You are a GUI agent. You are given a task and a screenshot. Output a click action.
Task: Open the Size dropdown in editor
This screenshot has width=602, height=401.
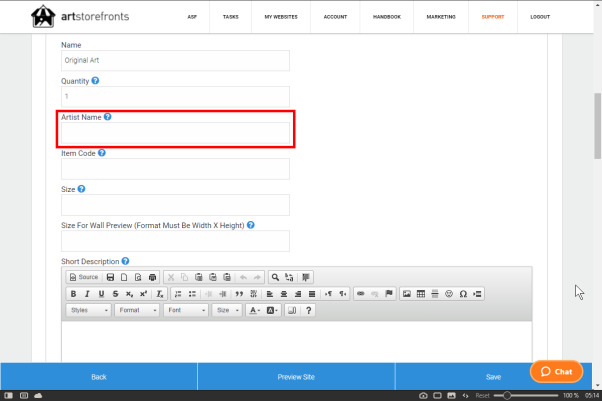coord(228,310)
